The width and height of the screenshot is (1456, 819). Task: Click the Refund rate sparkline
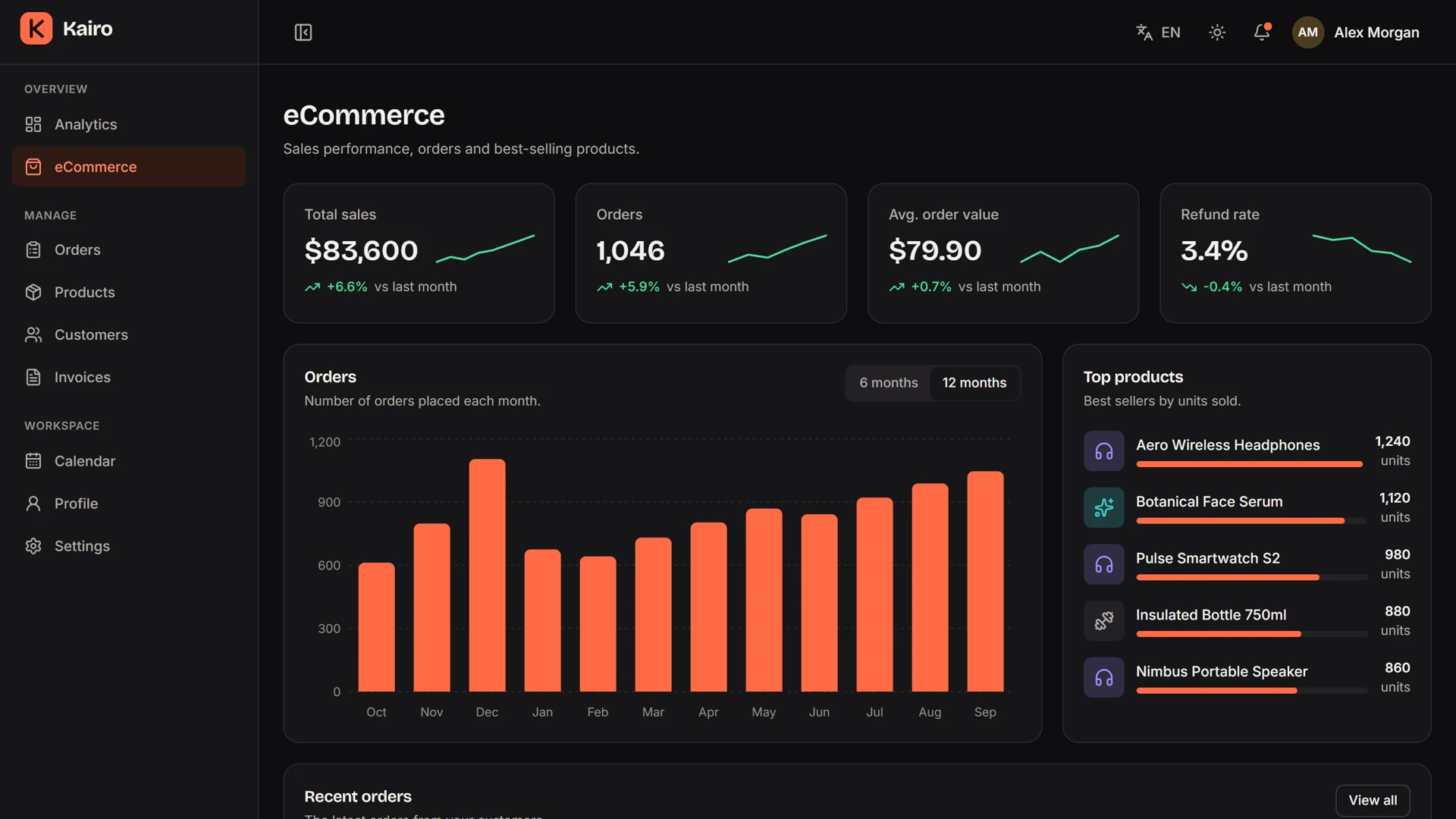1362,249
